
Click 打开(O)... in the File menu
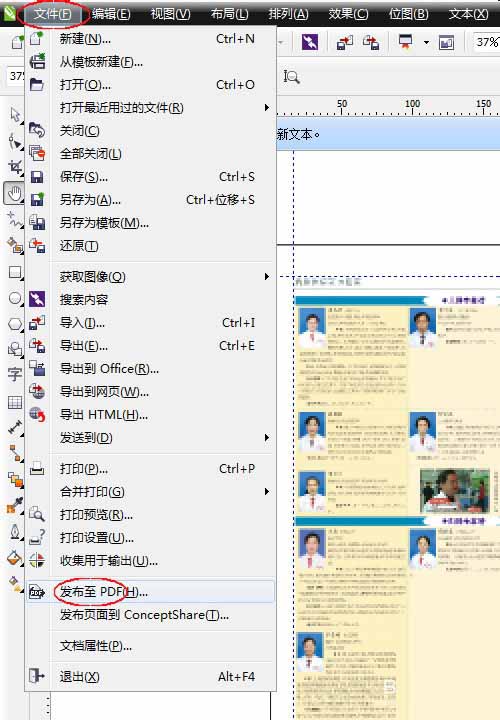[x=151, y=84]
